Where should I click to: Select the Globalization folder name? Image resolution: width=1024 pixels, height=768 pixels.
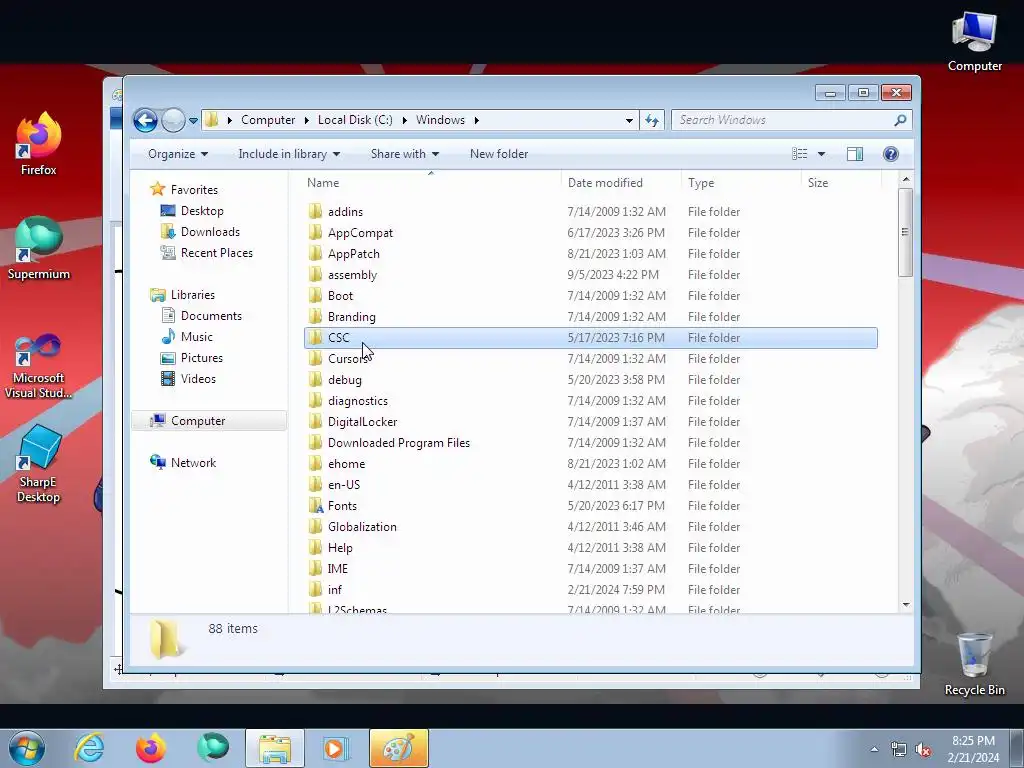coord(362,526)
